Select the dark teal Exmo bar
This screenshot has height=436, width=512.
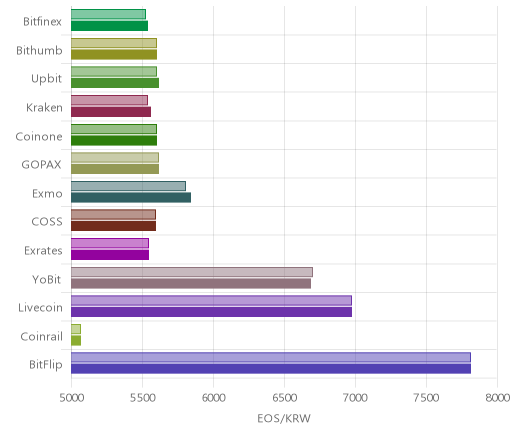pos(131,198)
